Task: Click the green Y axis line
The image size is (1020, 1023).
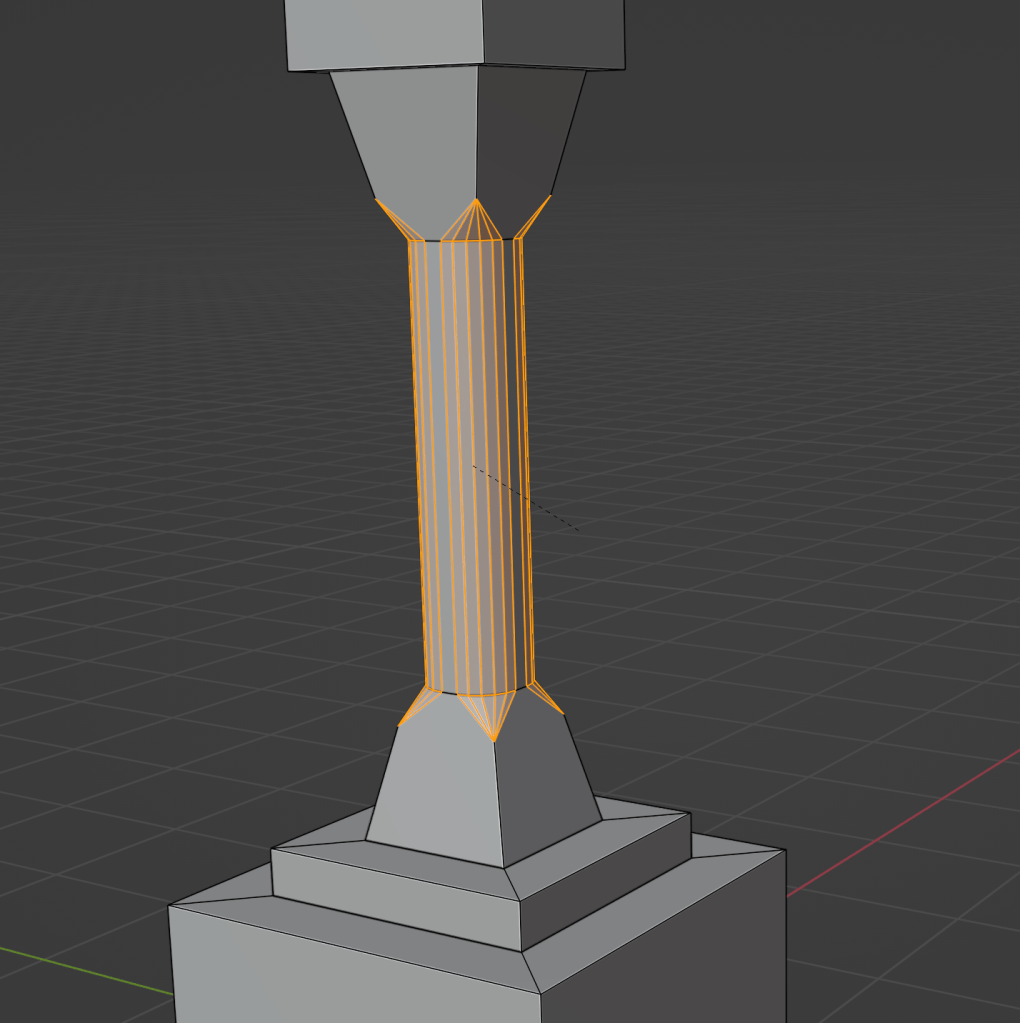Action: click(x=80, y=967)
